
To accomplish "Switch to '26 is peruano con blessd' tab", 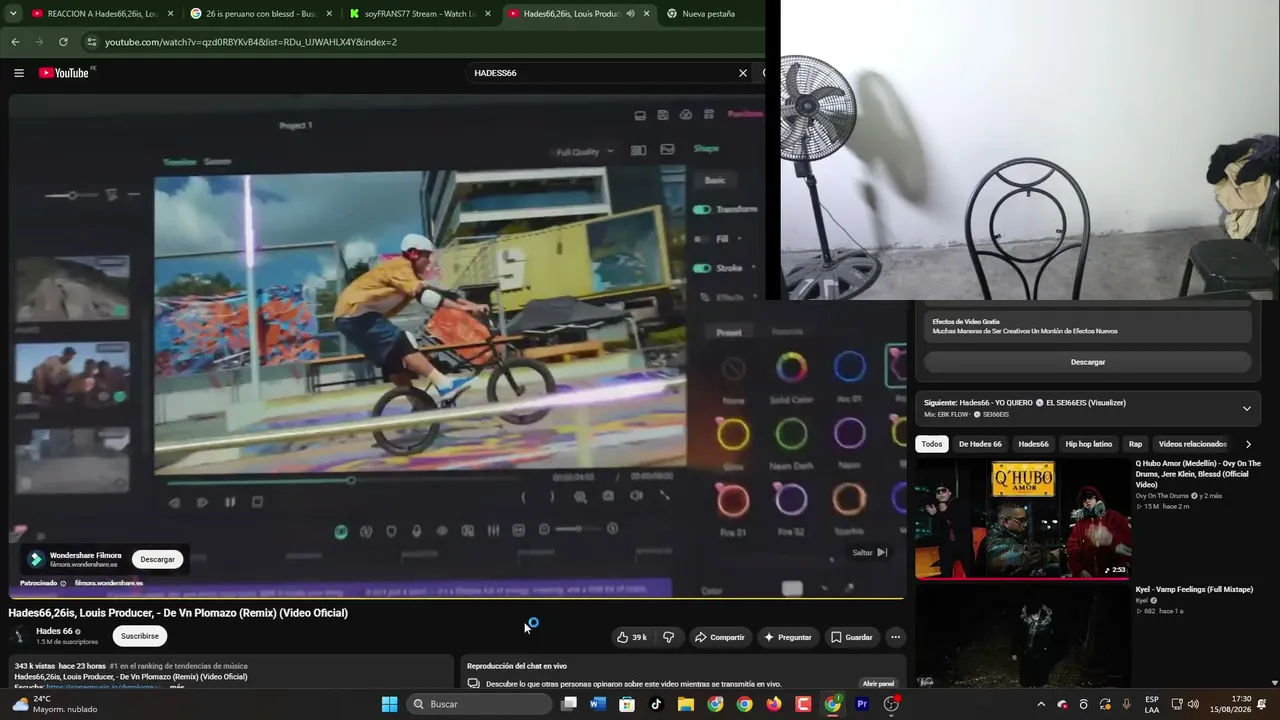I will click(262, 14).
